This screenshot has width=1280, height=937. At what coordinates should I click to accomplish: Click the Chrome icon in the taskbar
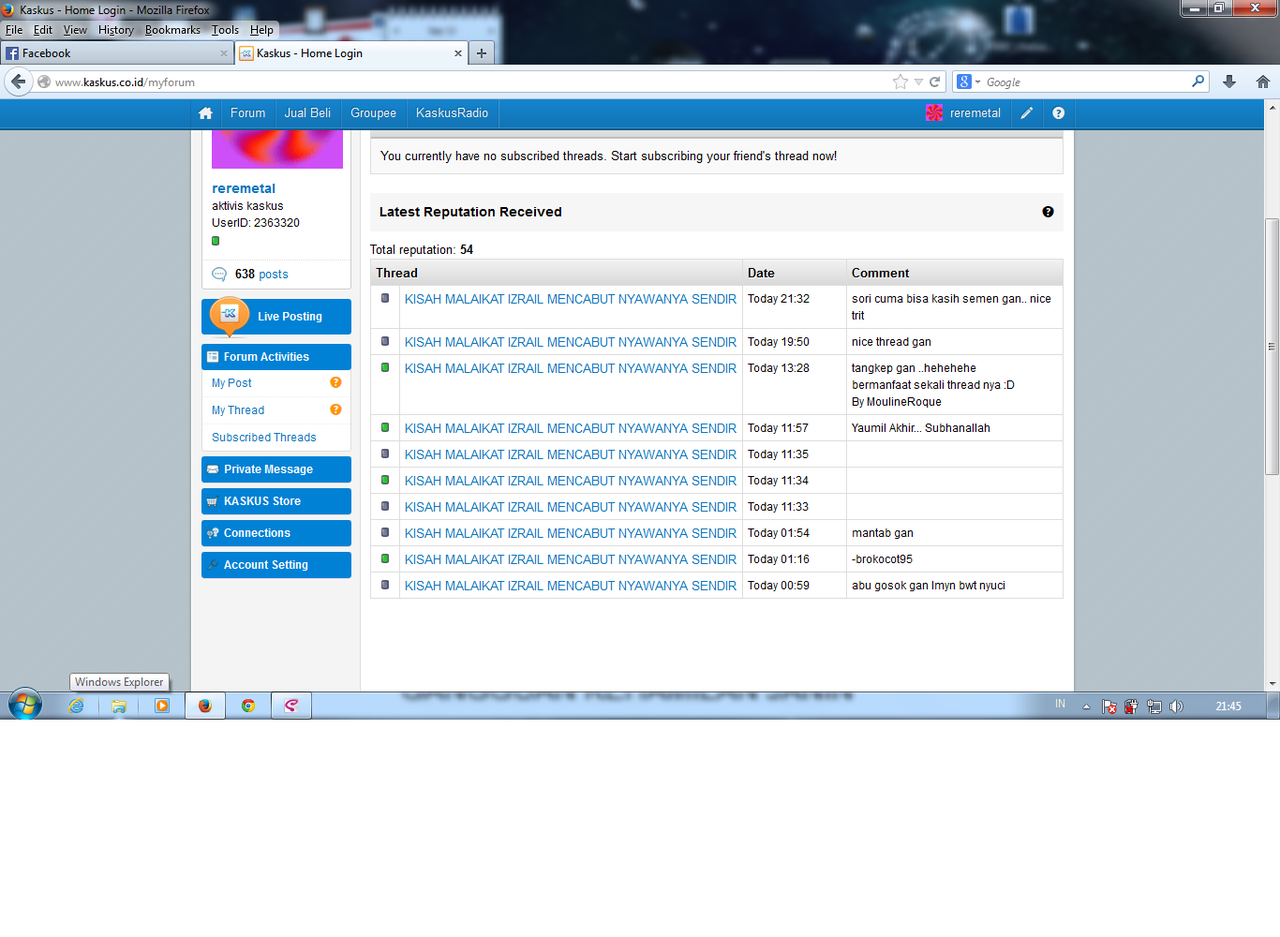(x=248, y=705)
